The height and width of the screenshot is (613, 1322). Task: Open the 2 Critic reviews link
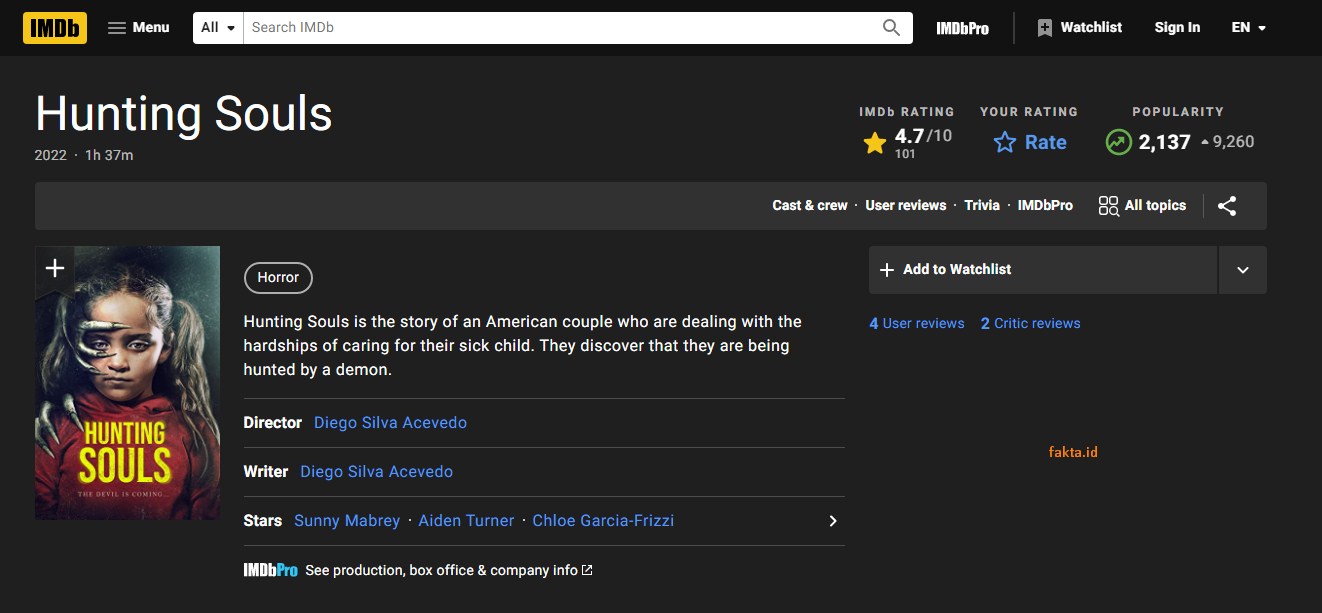click(x=1030, y=323)
